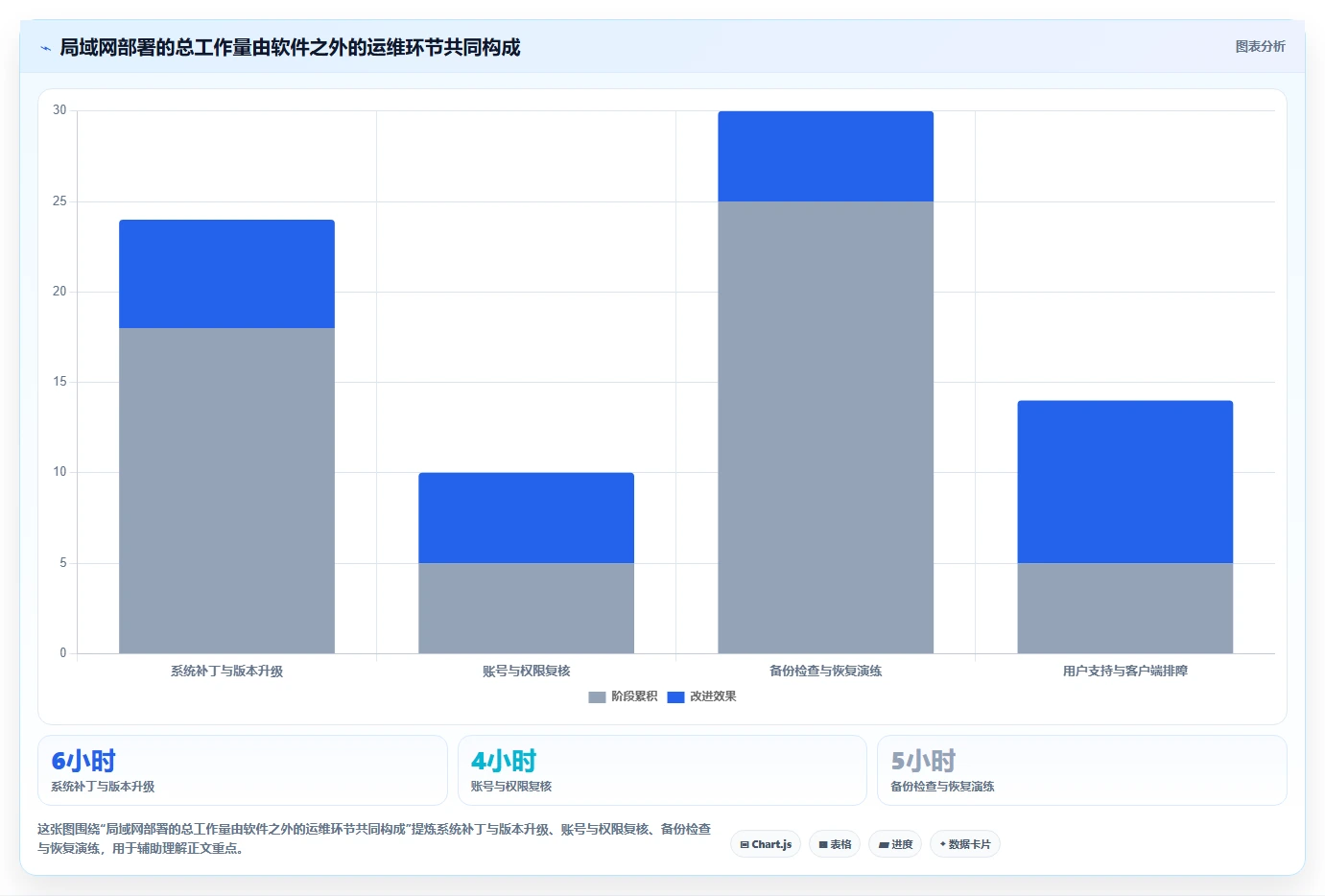Image resolution: width=1325 pixels, height=896 pixels.
Task: Click the 系统补丁与版本升级 caption under 6小时
Action: 103,787
